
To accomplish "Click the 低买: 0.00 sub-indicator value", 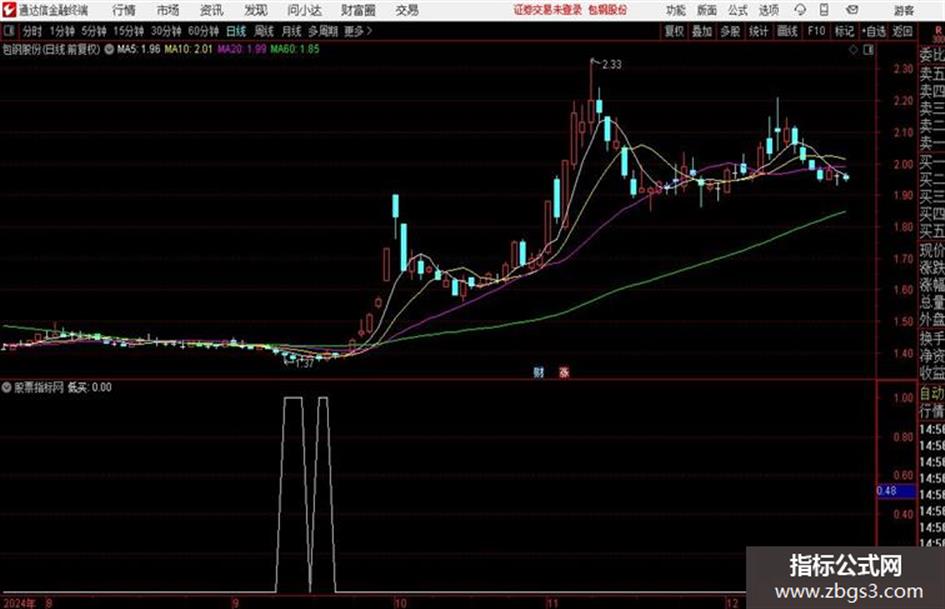I will 89,387.
